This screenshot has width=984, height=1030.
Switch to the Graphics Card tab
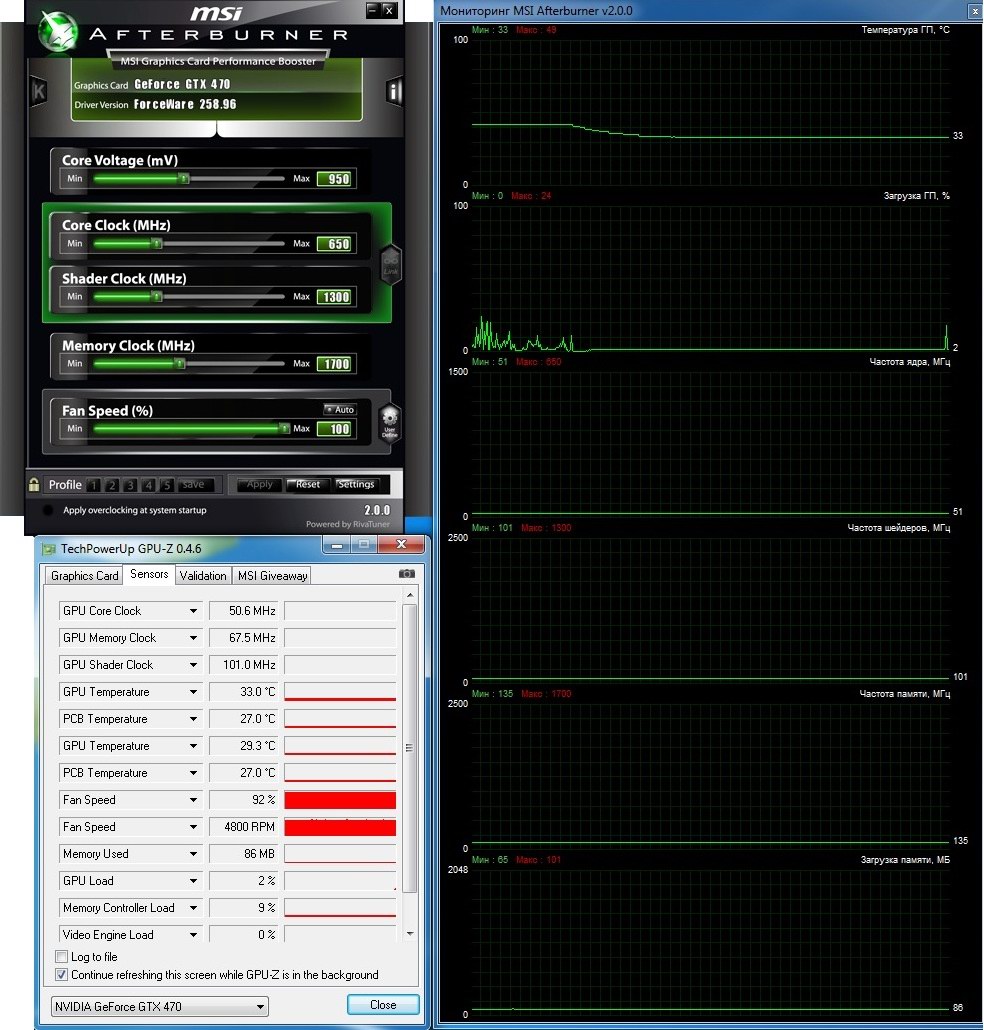tap(85, 575)
